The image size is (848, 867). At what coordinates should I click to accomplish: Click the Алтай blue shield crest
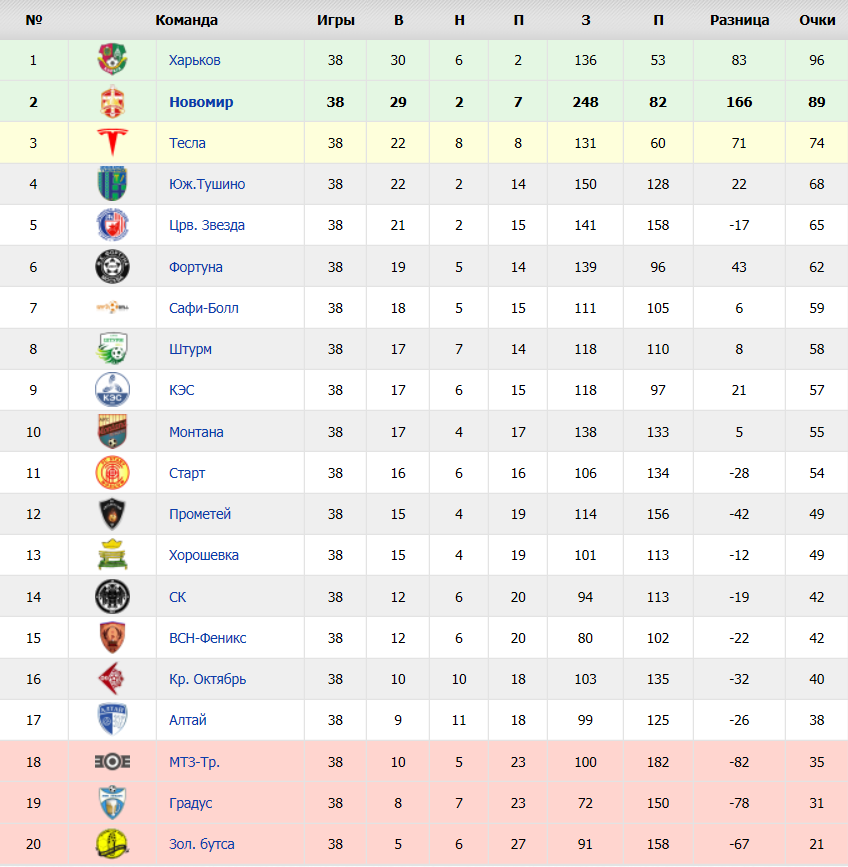[112, 719]
